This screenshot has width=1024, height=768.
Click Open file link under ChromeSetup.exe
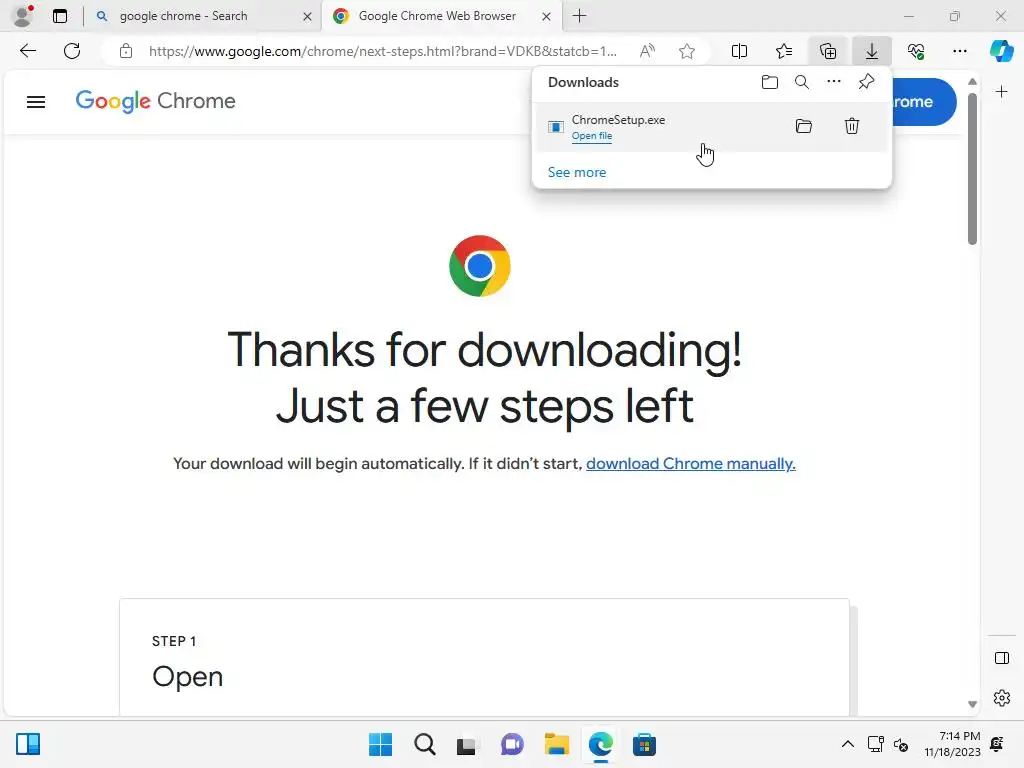pos(592,136)
